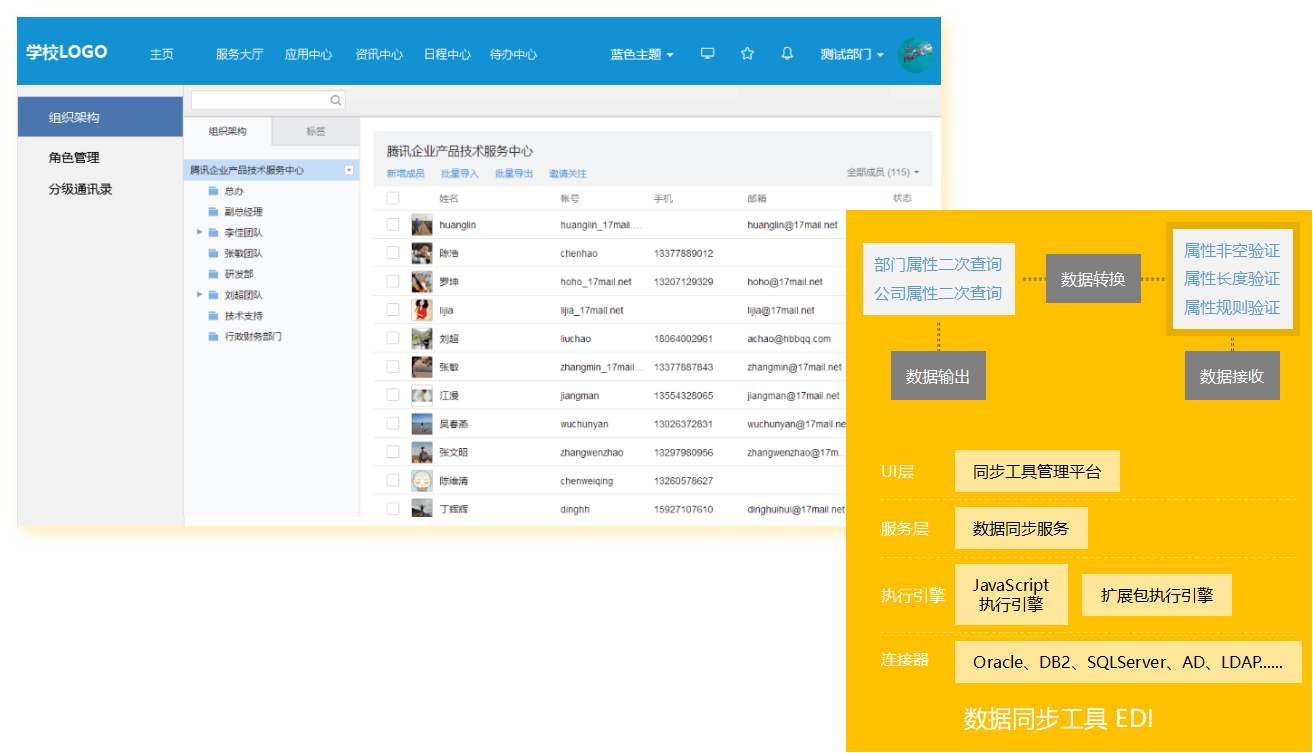This screenshot has height=753, width=1313.
Task: Open the notification bell icon
Action: (x=787, y=54)
